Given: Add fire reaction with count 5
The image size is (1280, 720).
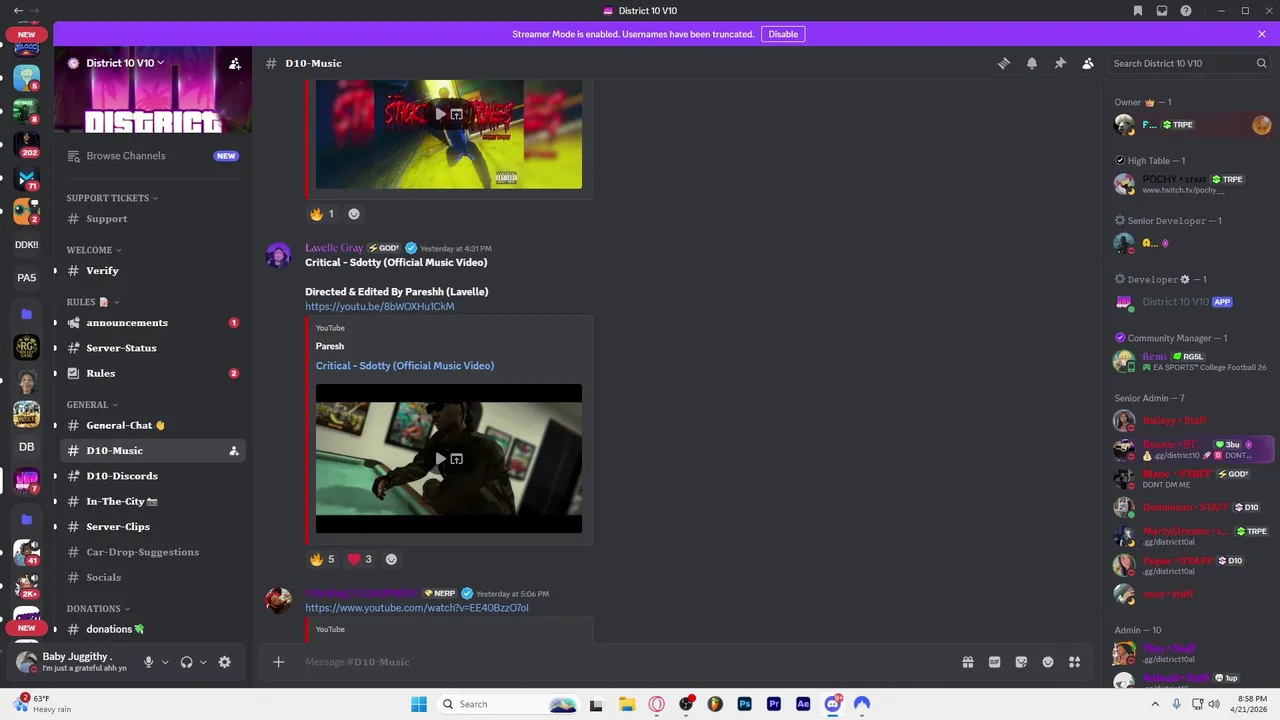Looking at the screenshot, I should (x=322, y=559).
